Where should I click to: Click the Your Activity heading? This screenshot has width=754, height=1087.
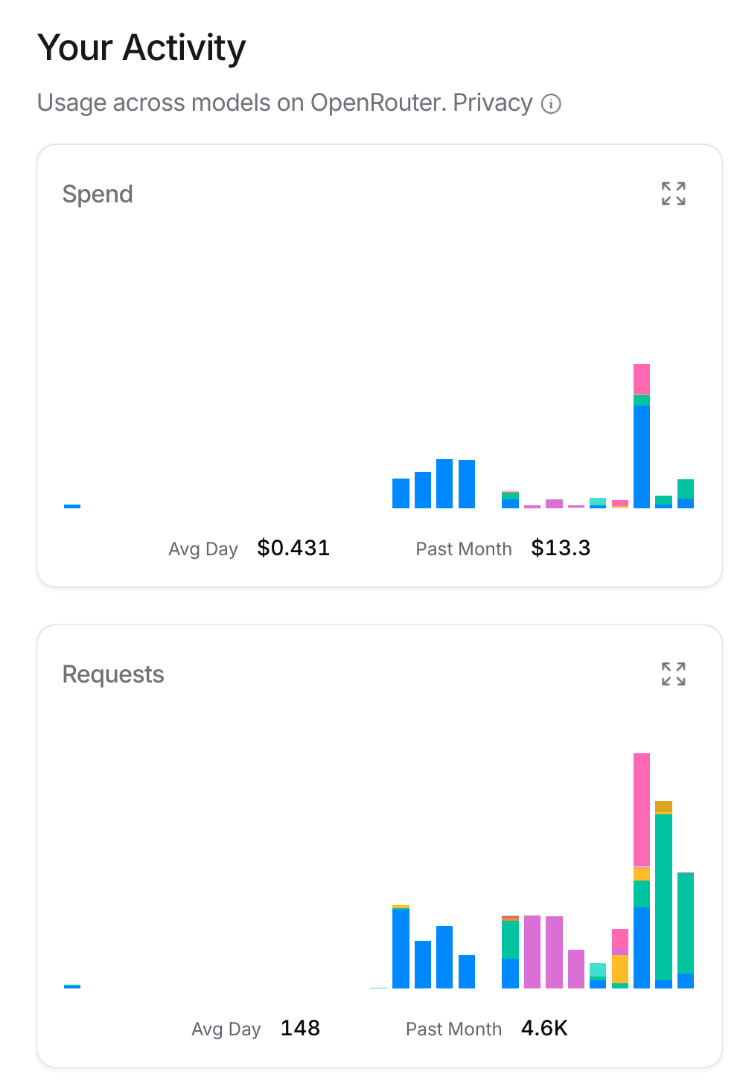[141, 48]
